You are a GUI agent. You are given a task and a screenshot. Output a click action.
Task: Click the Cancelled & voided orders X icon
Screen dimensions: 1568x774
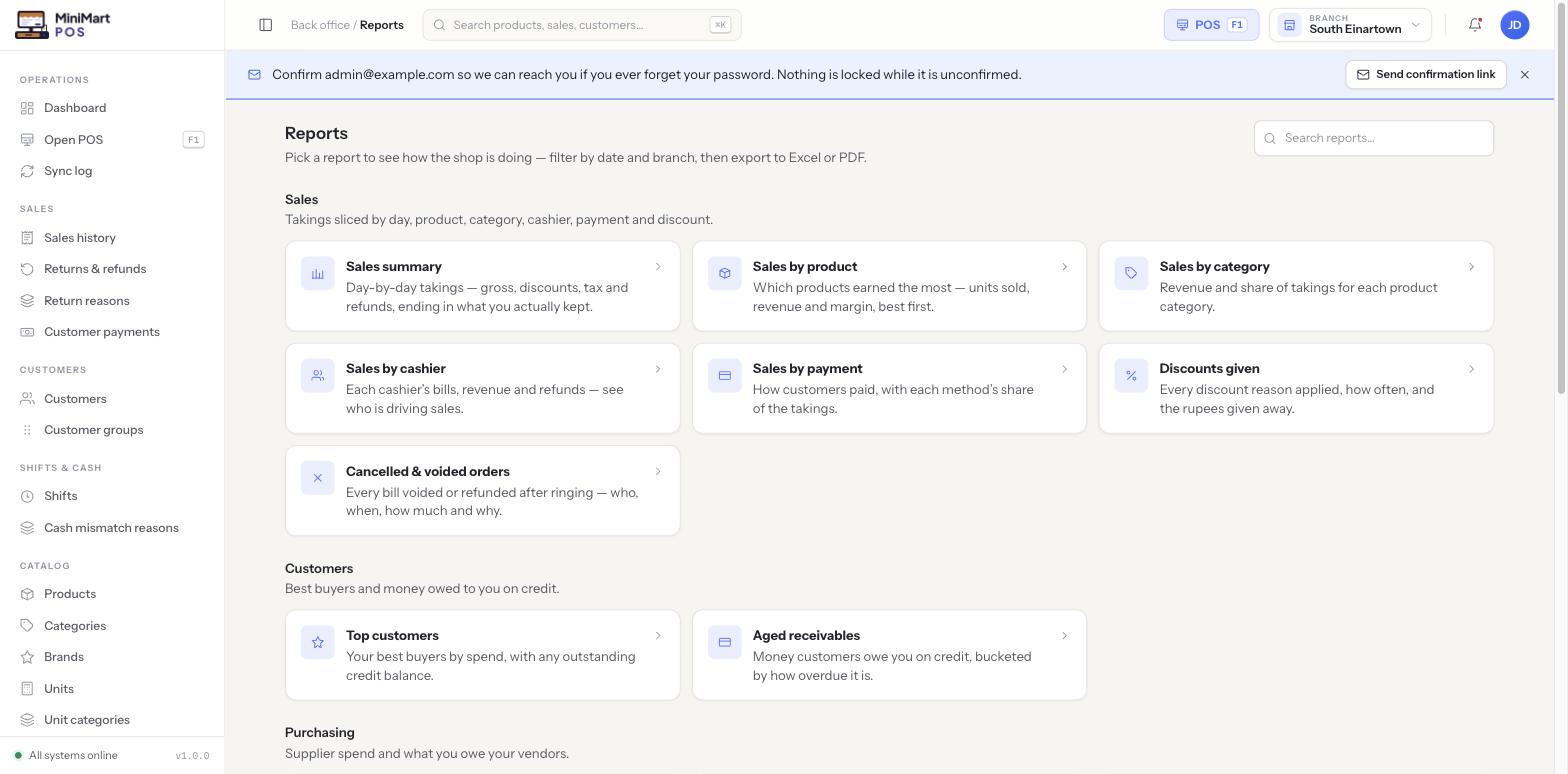click(x=318, y=478)
